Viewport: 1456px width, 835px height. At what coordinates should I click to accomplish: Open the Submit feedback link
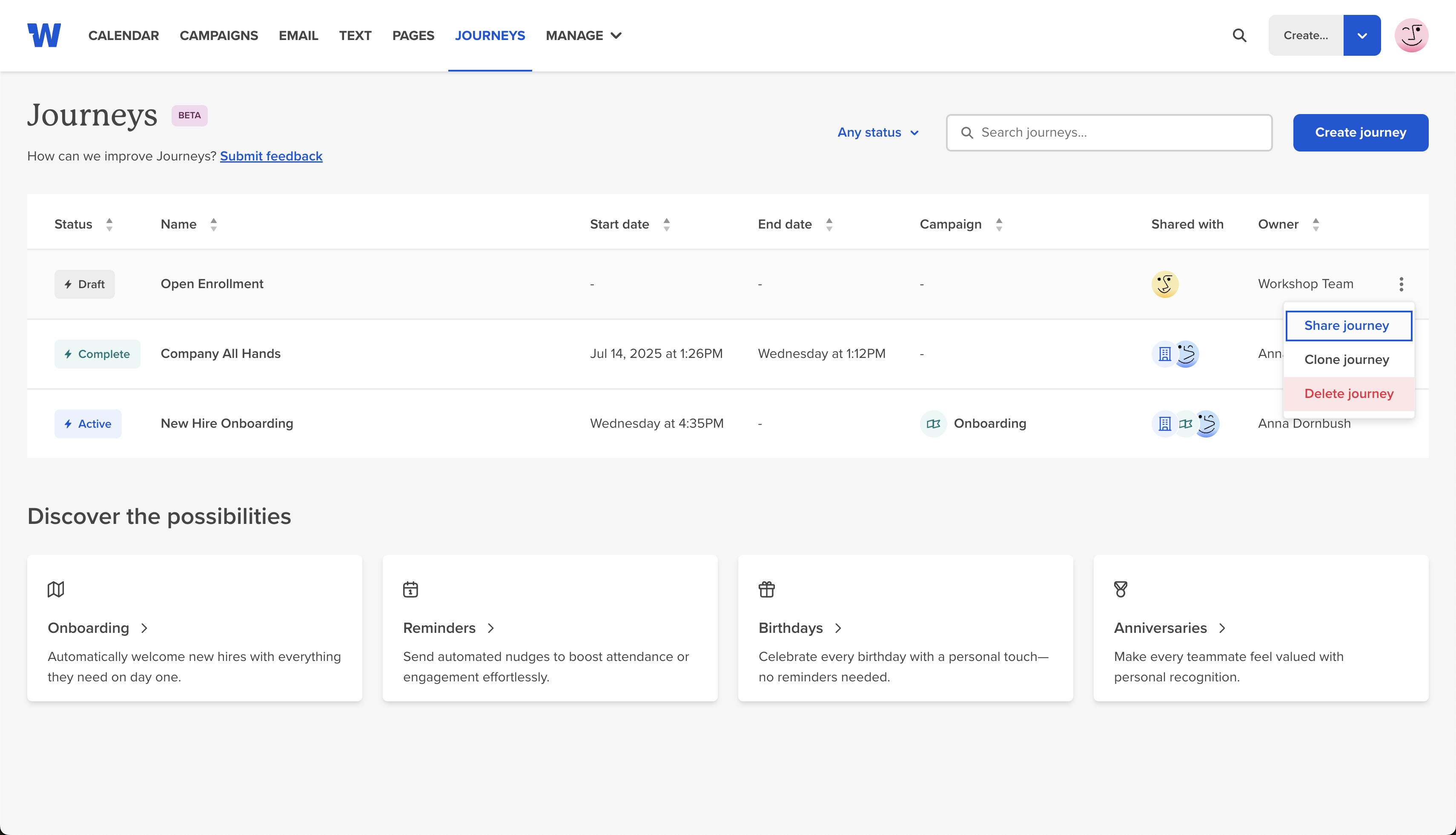(x=271, y=156)
